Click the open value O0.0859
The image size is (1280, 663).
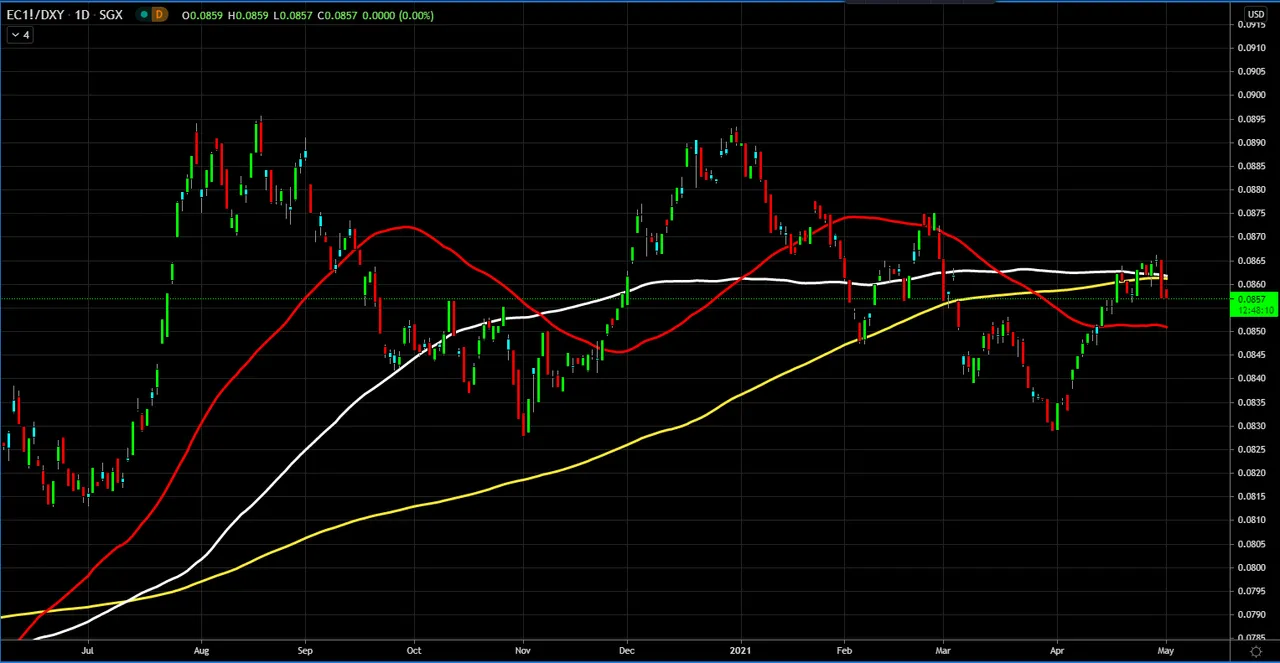(x=203, y=15)
